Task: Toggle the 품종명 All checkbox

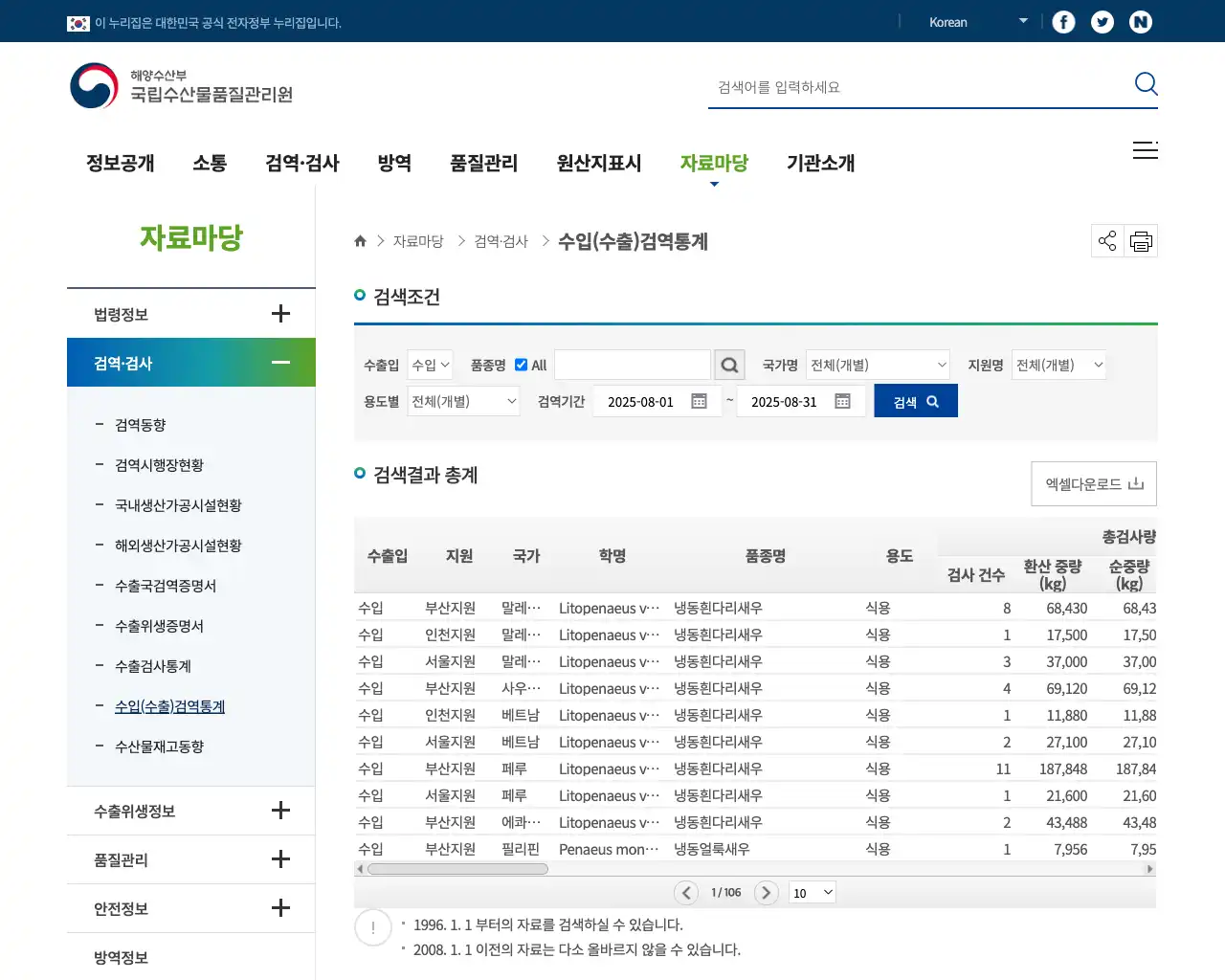Action: tap(522, 365)
